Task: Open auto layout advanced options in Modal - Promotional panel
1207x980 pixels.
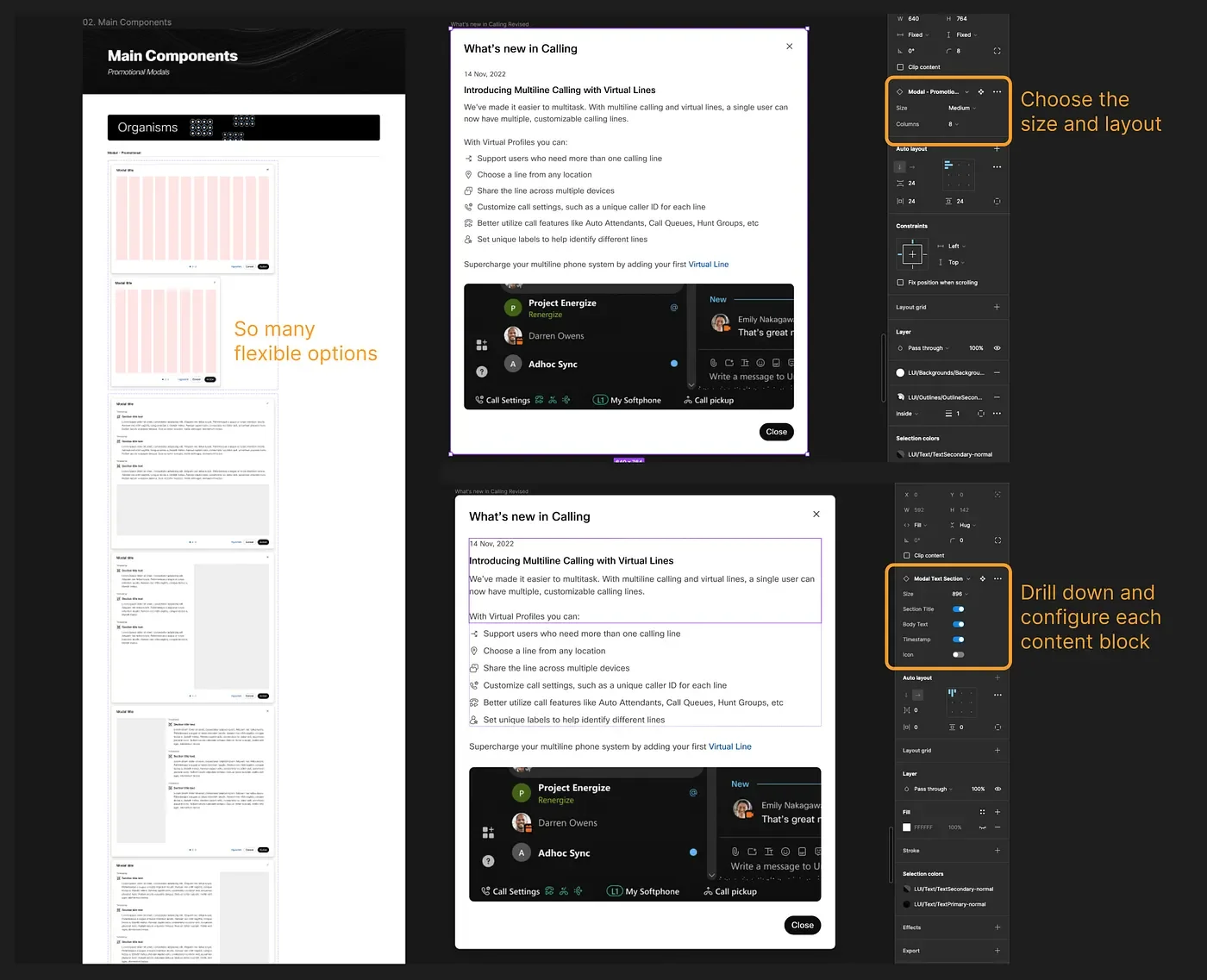Action: tap(997, 167)
